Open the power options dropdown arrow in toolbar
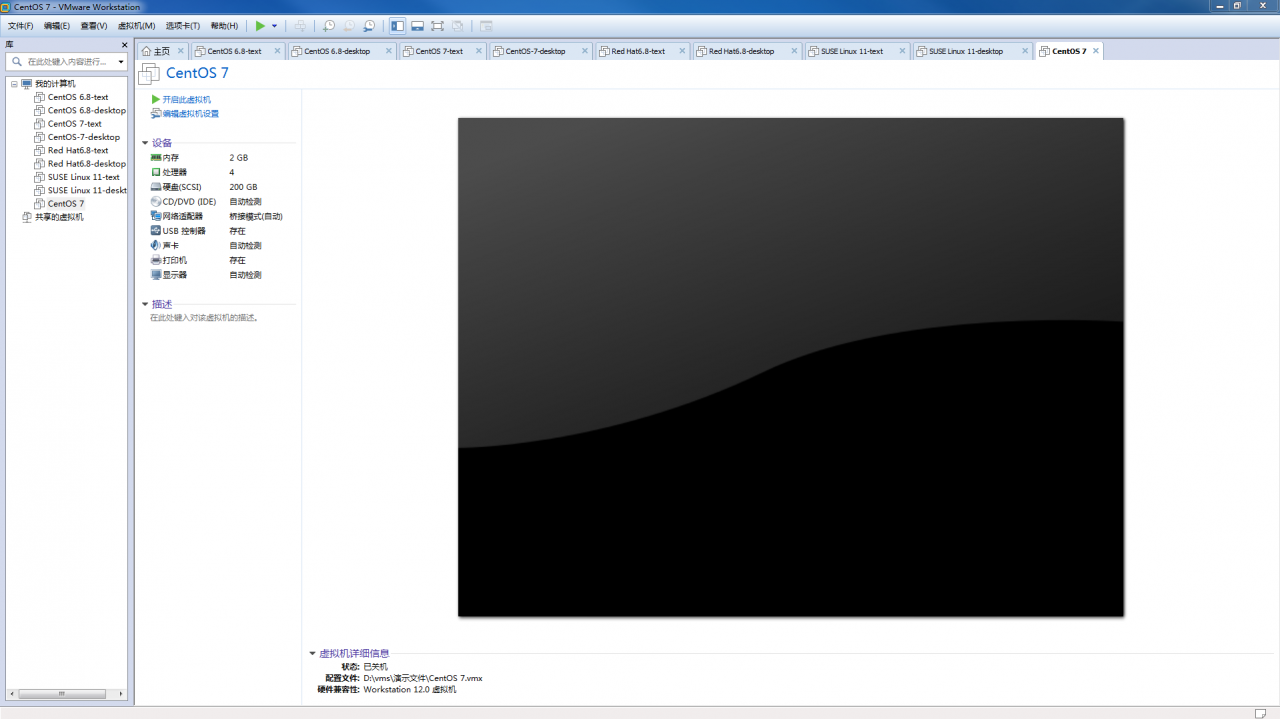The width and height of the screenshot is (1280, 719). (x=274, y=26)
